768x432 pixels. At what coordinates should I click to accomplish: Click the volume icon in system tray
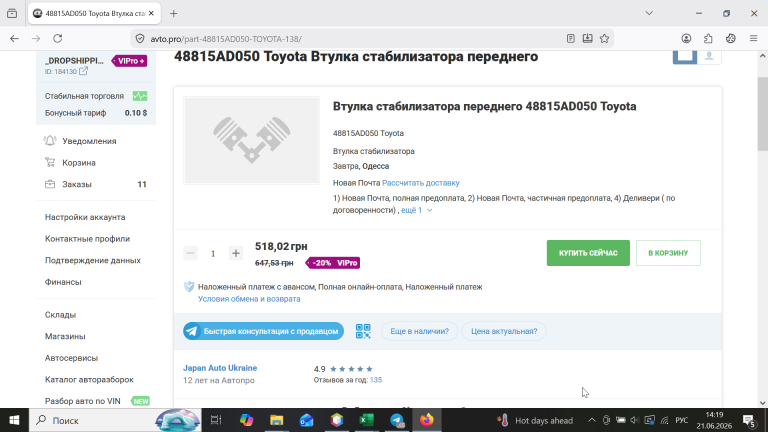(x=635, y=420)
